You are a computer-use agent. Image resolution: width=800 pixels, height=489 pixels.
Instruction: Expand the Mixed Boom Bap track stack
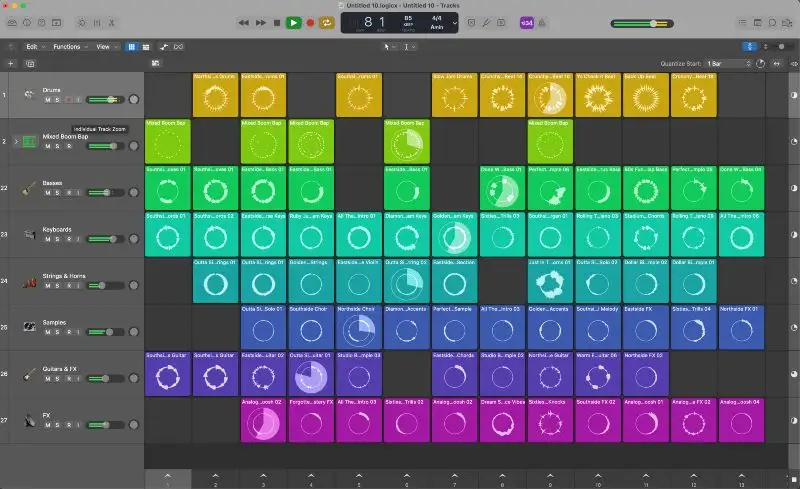point(17,141)
